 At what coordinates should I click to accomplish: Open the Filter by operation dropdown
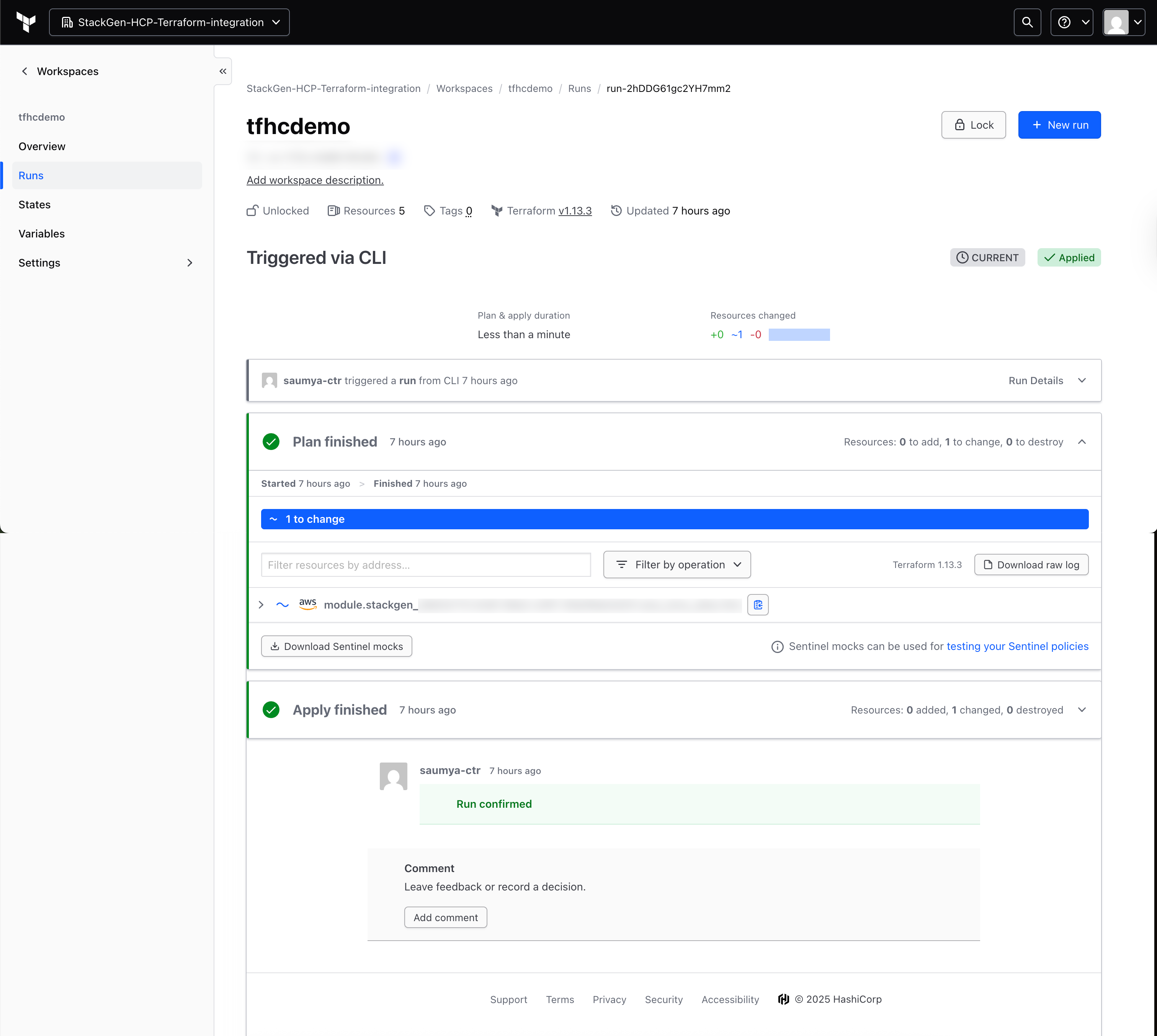click(x=677, y=565)
